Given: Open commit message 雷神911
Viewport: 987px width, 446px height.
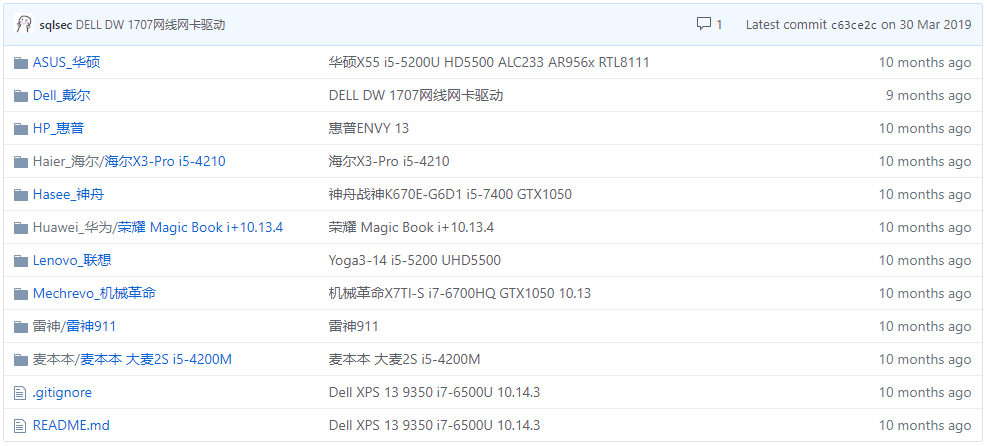Looking at the screenshot, I should [354, 326].
